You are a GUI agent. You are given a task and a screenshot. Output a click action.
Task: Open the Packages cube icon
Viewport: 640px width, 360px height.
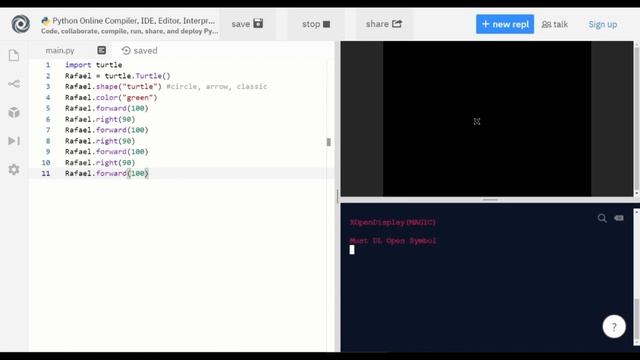coord(14,112)
